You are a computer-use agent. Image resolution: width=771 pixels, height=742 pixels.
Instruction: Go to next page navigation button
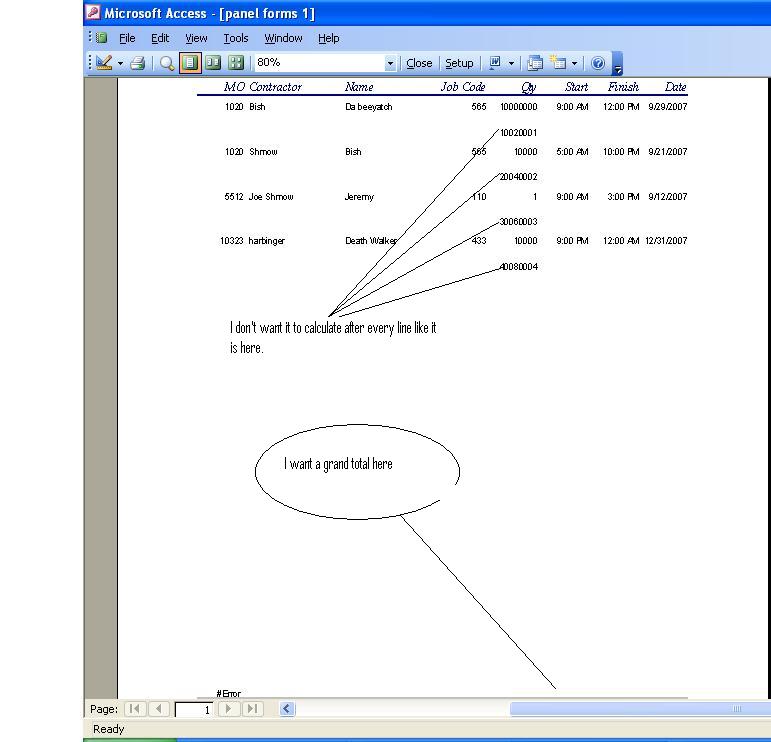coord(228,709)
